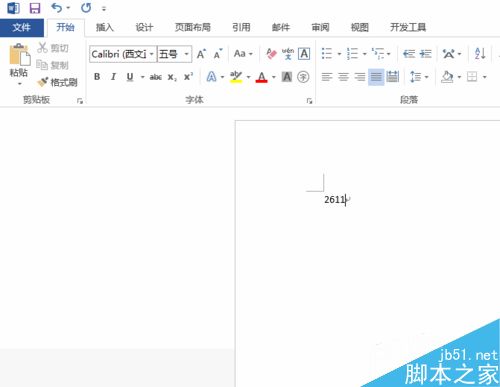Open the undo history dropdown arrow
Viewport: 500px width, 387px height.
[x=68, y=8]
